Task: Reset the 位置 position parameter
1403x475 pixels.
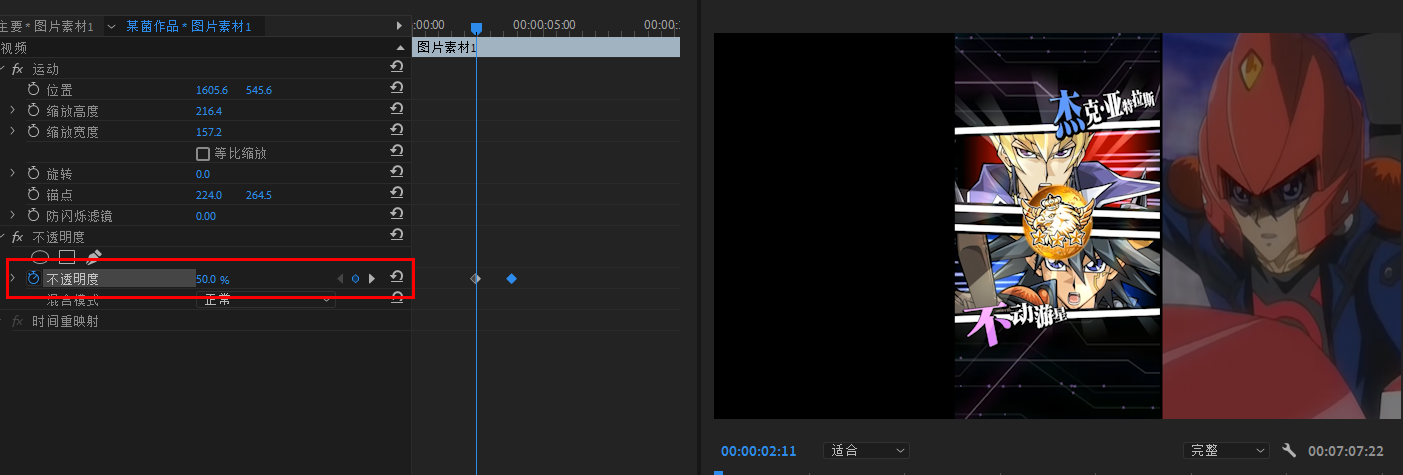Action: click(397, 88)
